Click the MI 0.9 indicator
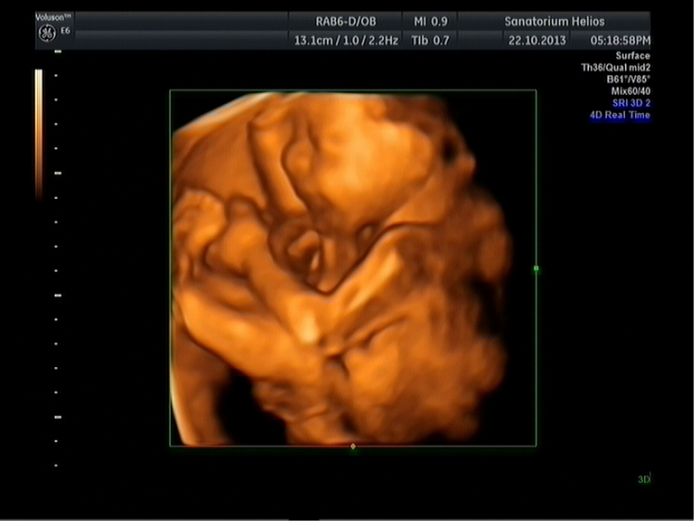 (x=432, y=21)
